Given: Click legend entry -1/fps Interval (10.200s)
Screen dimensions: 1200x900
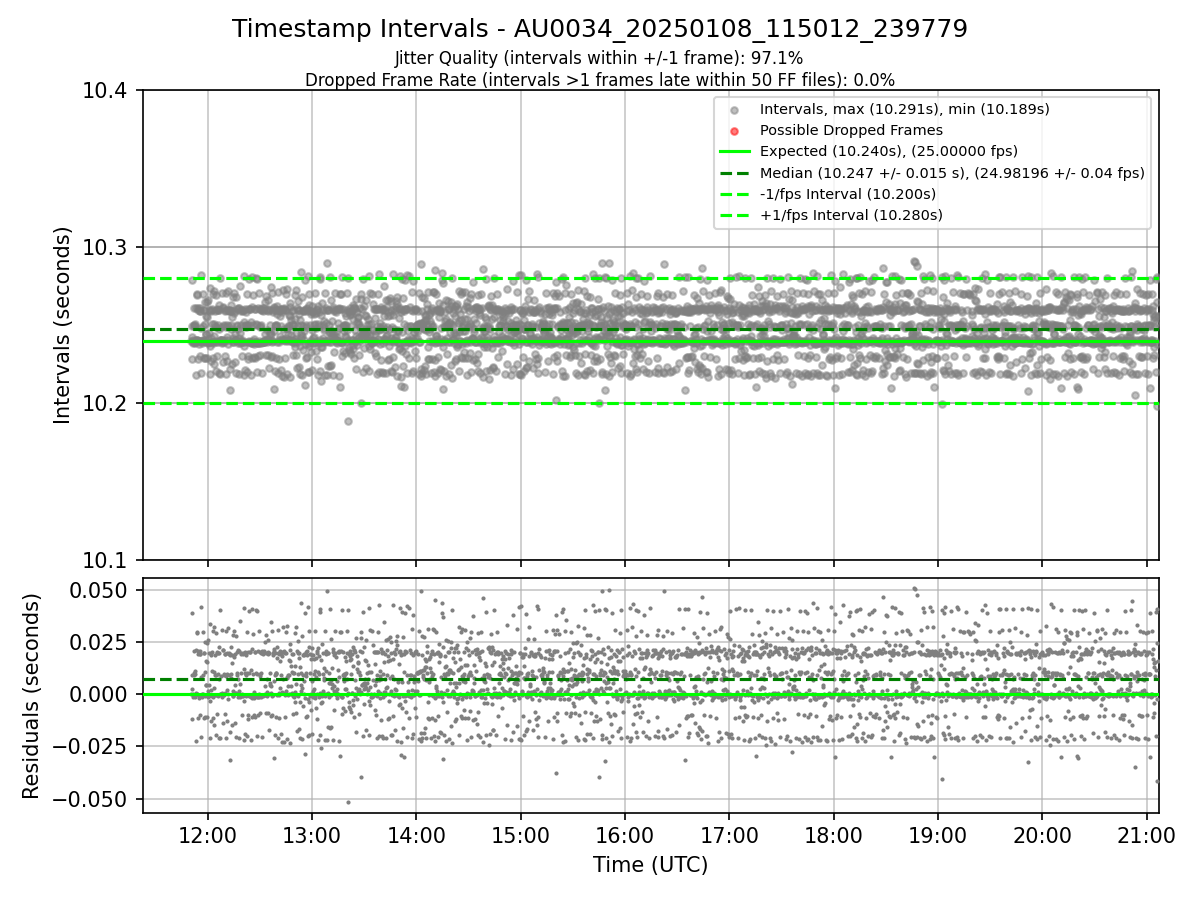Looking at the screenshot, I should tap(848, 194).
